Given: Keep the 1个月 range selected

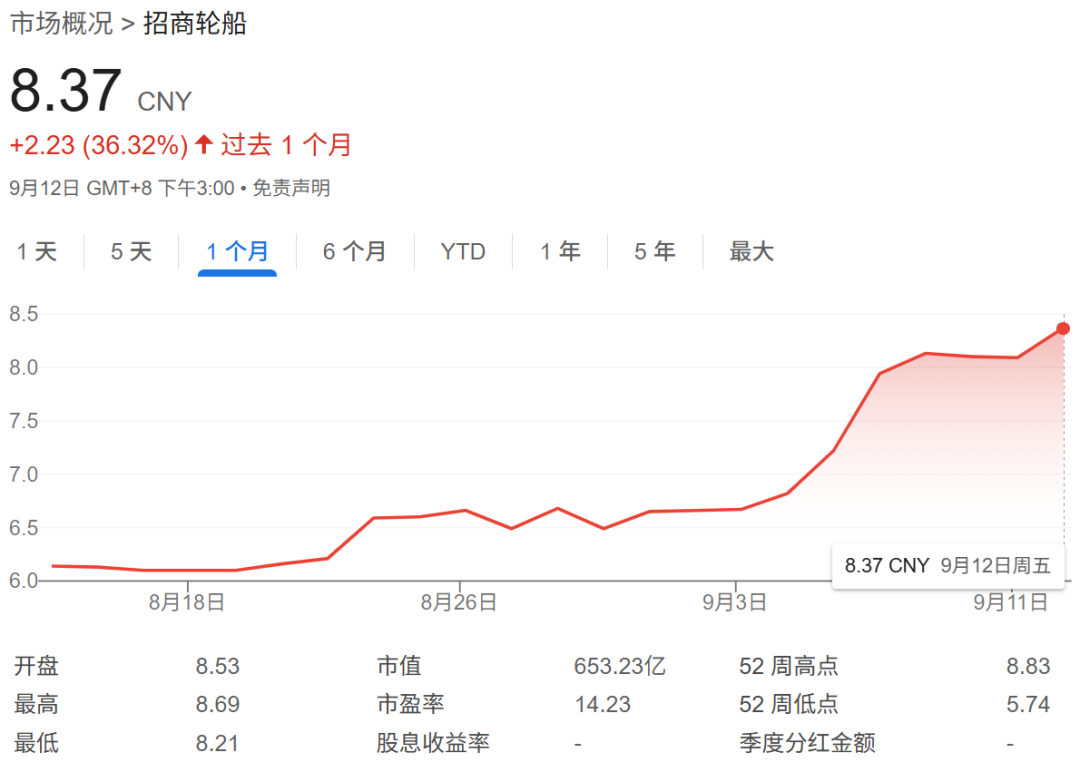Looking at the screenshot, I should [235, 252].
